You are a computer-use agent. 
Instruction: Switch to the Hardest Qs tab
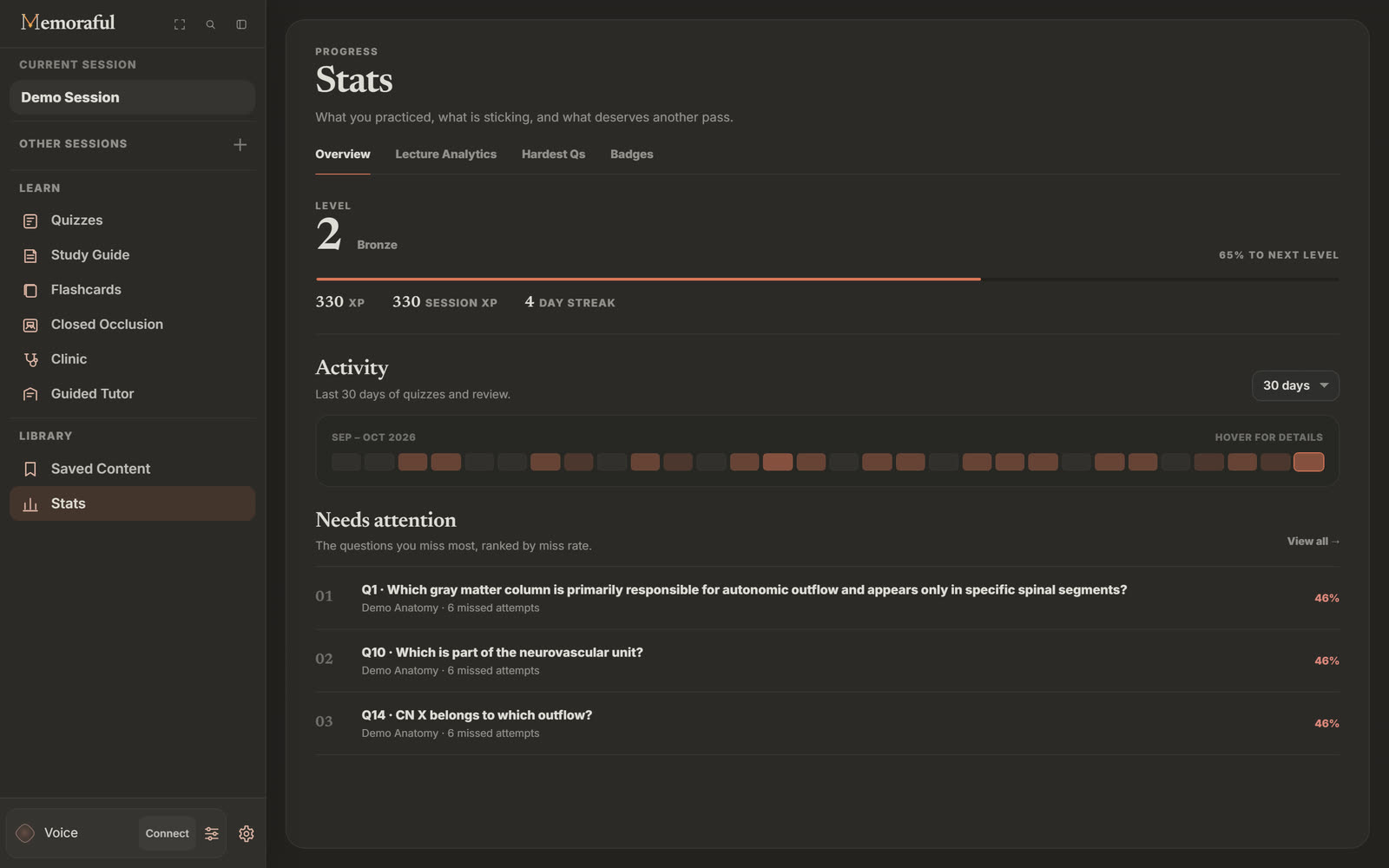[x=553, y=155]
